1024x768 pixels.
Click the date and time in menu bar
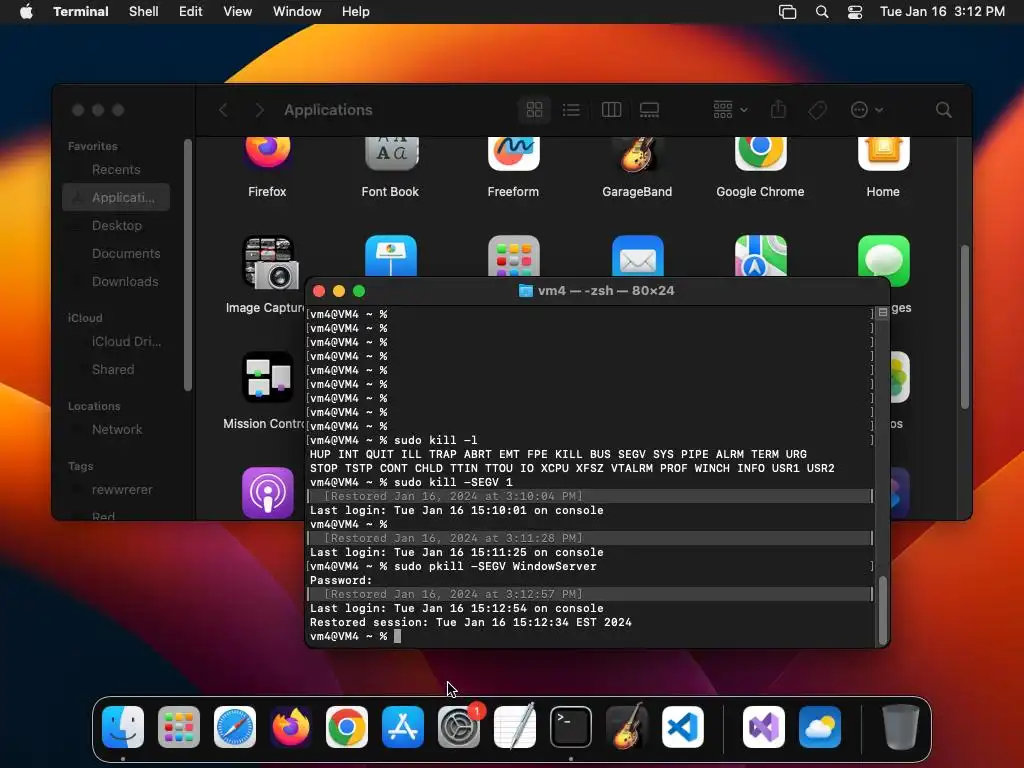click(x=942, y=11)
